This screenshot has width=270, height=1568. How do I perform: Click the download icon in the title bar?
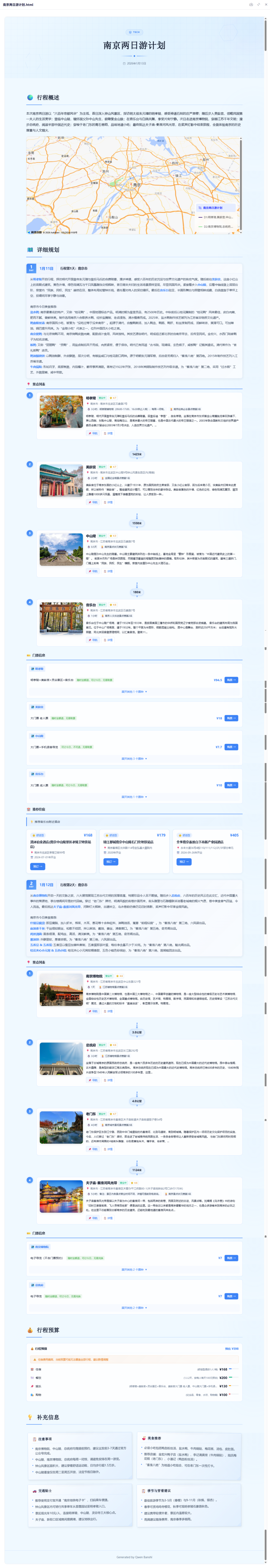click(251, 4)
